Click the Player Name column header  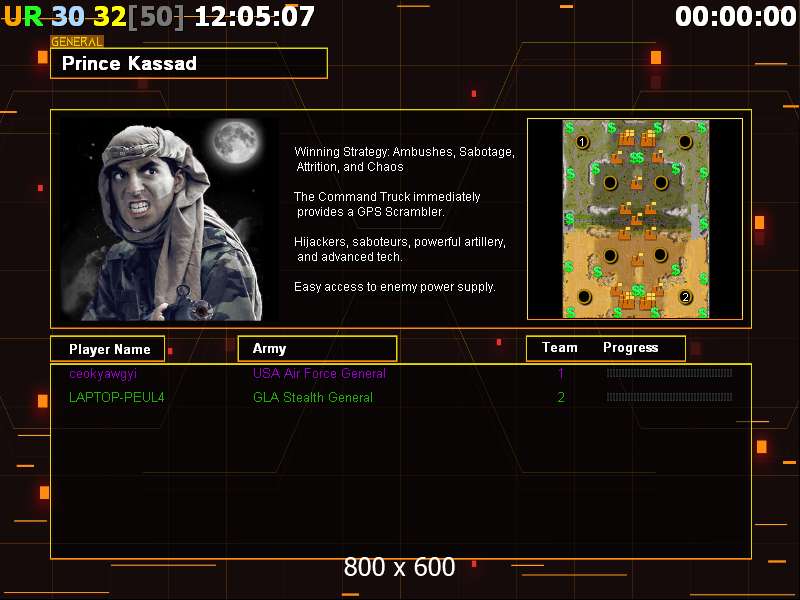click(108, 349)
